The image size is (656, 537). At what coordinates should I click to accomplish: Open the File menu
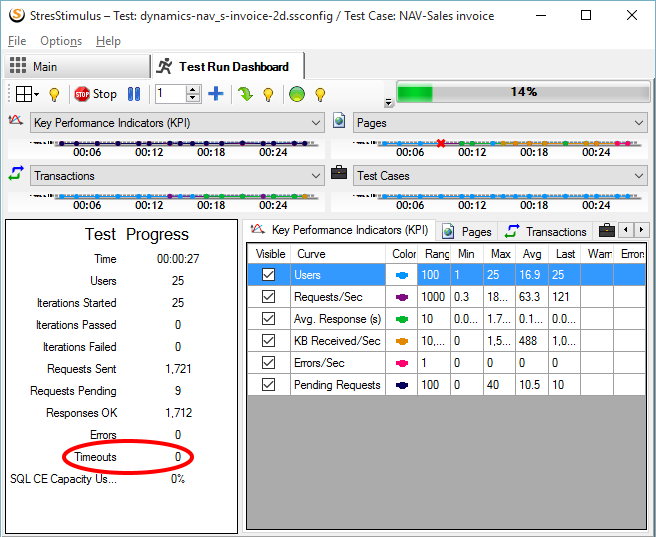tap(17, 41)
